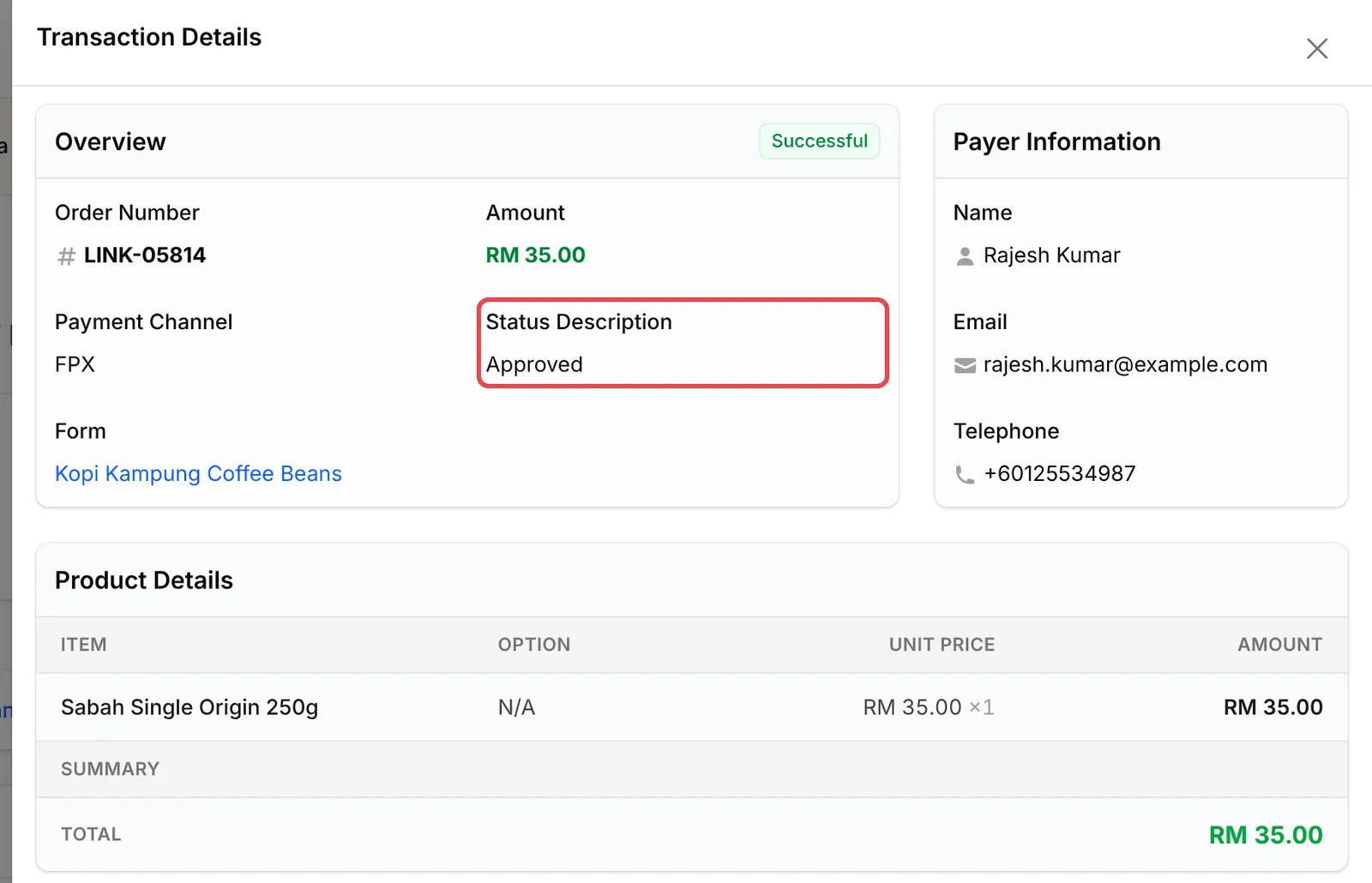Click the Overview section heading
The width and height of the screenshot is (1372, 883).
pos(111,141)
